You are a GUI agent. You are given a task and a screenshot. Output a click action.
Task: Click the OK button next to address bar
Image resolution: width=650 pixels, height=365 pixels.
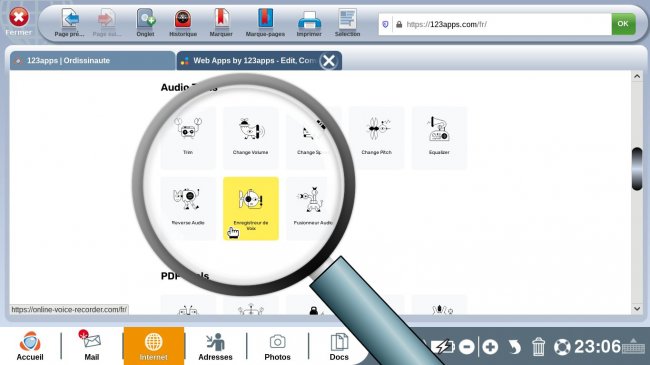point(623,24)
